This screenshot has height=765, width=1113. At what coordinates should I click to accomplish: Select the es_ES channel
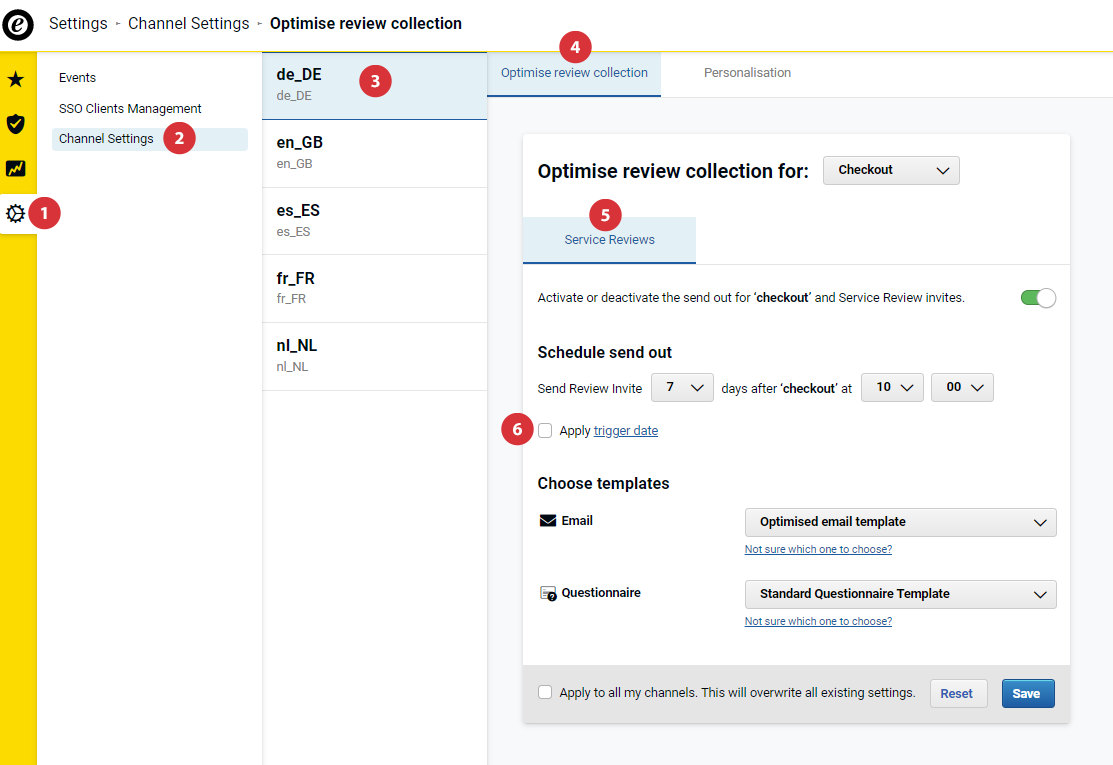pos(375,221)
